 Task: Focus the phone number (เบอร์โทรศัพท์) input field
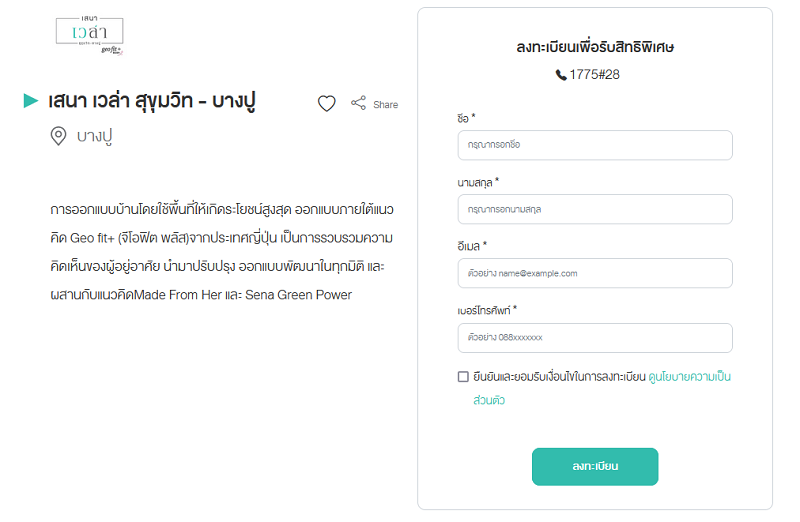595,337
